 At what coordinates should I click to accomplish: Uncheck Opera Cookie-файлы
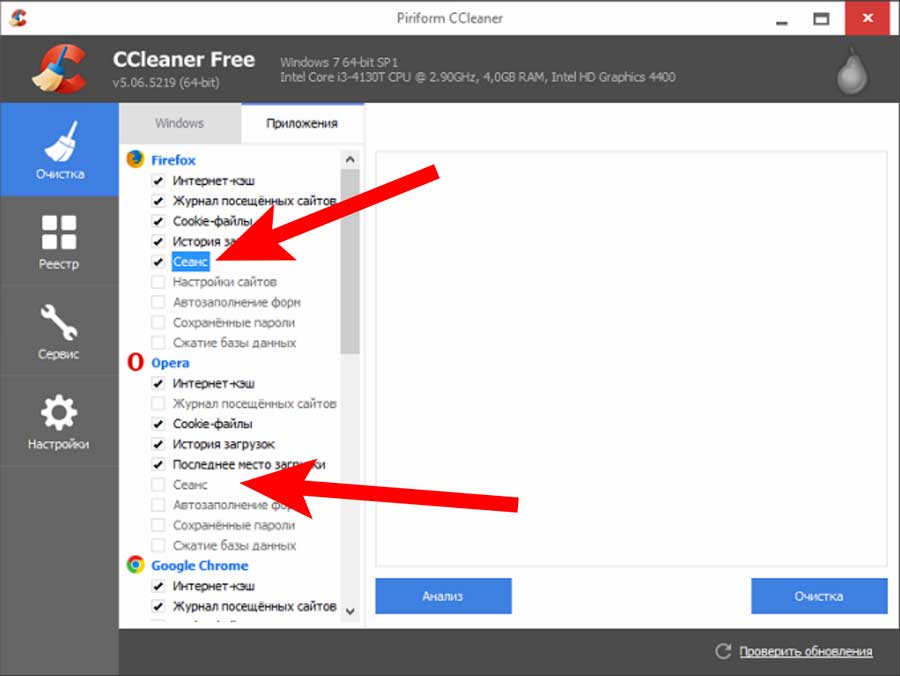click(158, 424)
